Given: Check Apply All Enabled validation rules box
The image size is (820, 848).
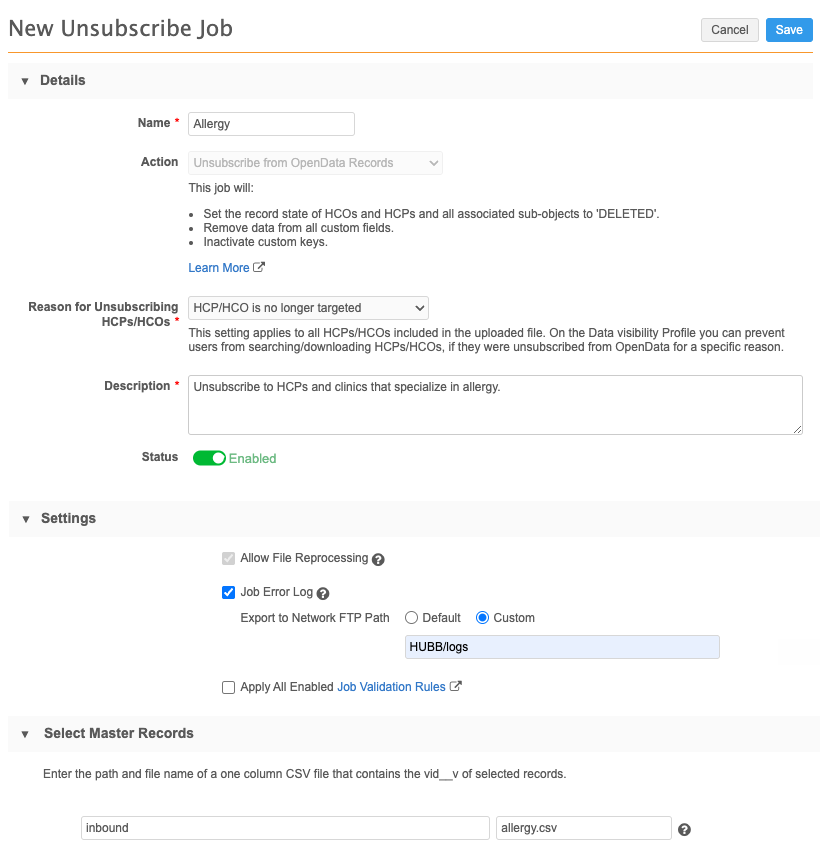Looking at the screenshot, I should (228, 687).
